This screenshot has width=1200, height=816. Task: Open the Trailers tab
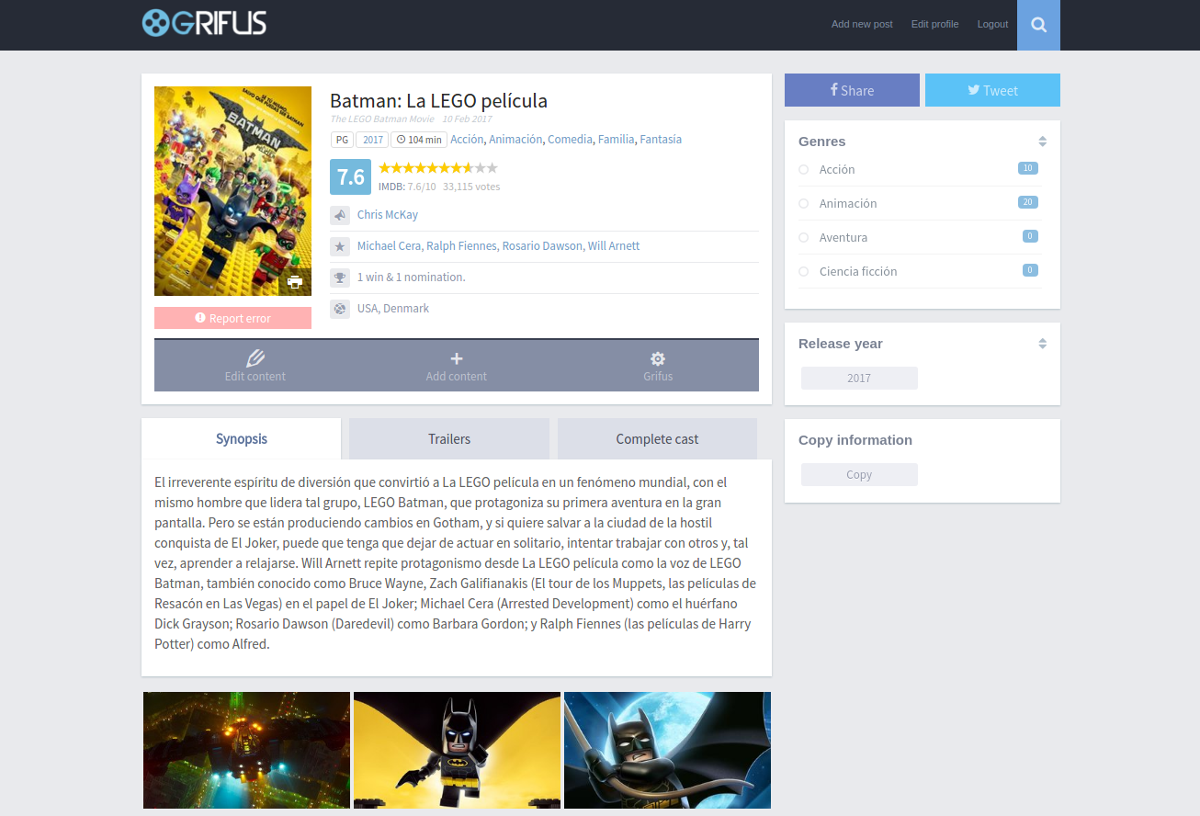[449, 439]
